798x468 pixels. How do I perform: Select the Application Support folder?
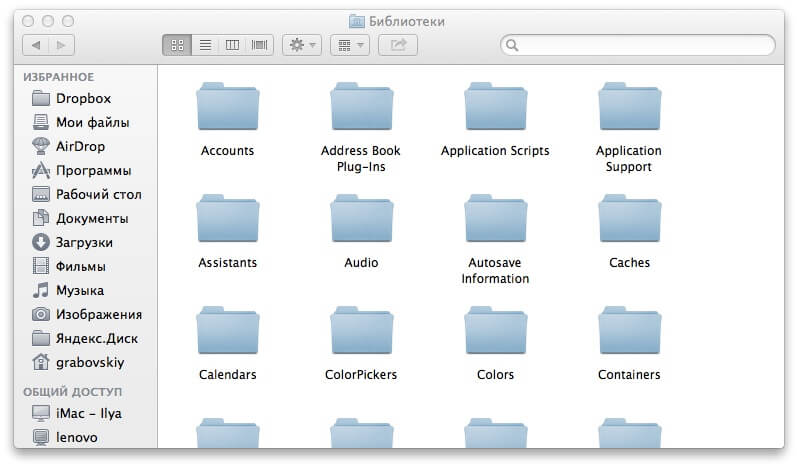click(630, 127)
